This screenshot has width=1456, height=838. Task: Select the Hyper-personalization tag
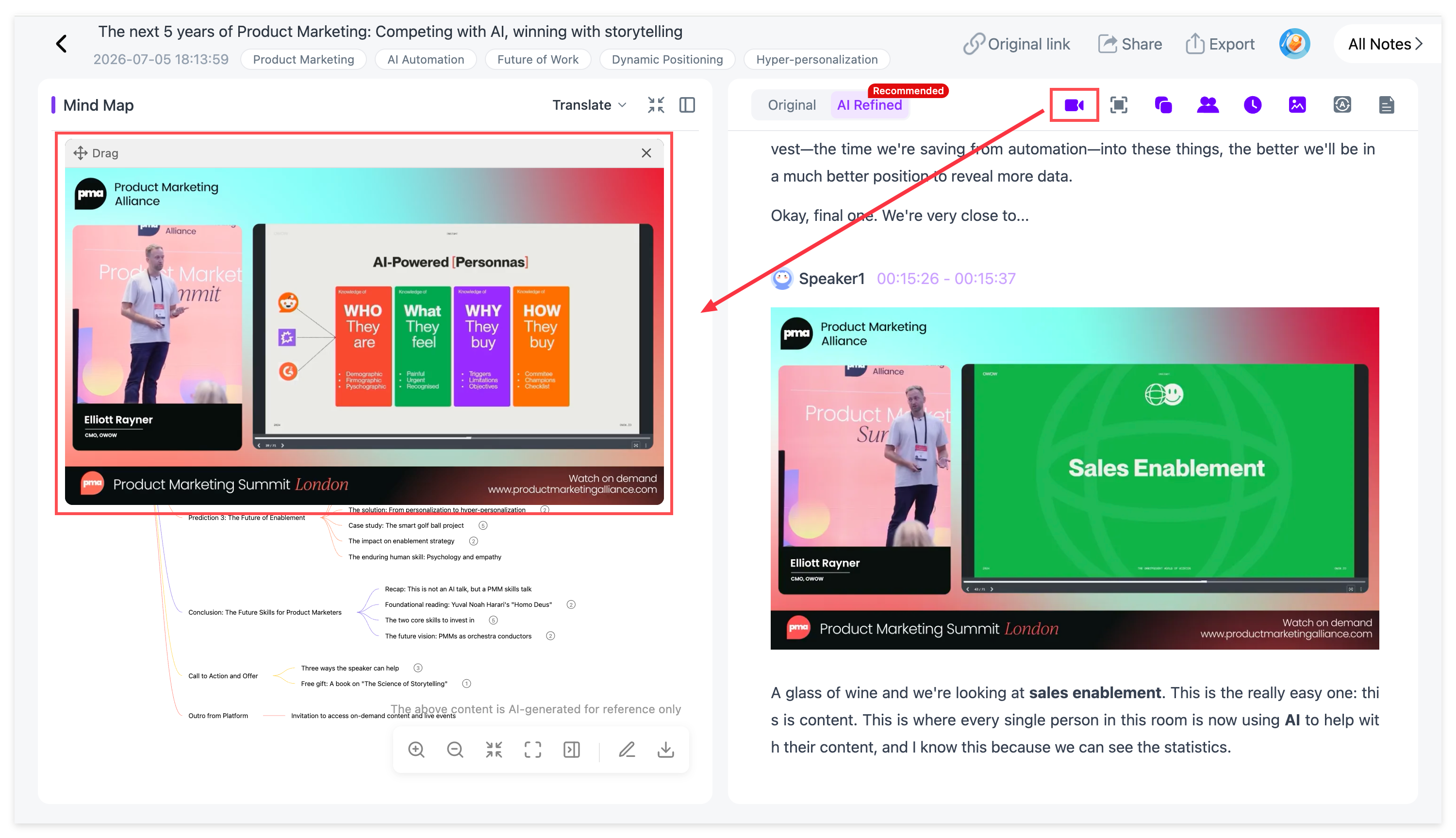[817, 59]
